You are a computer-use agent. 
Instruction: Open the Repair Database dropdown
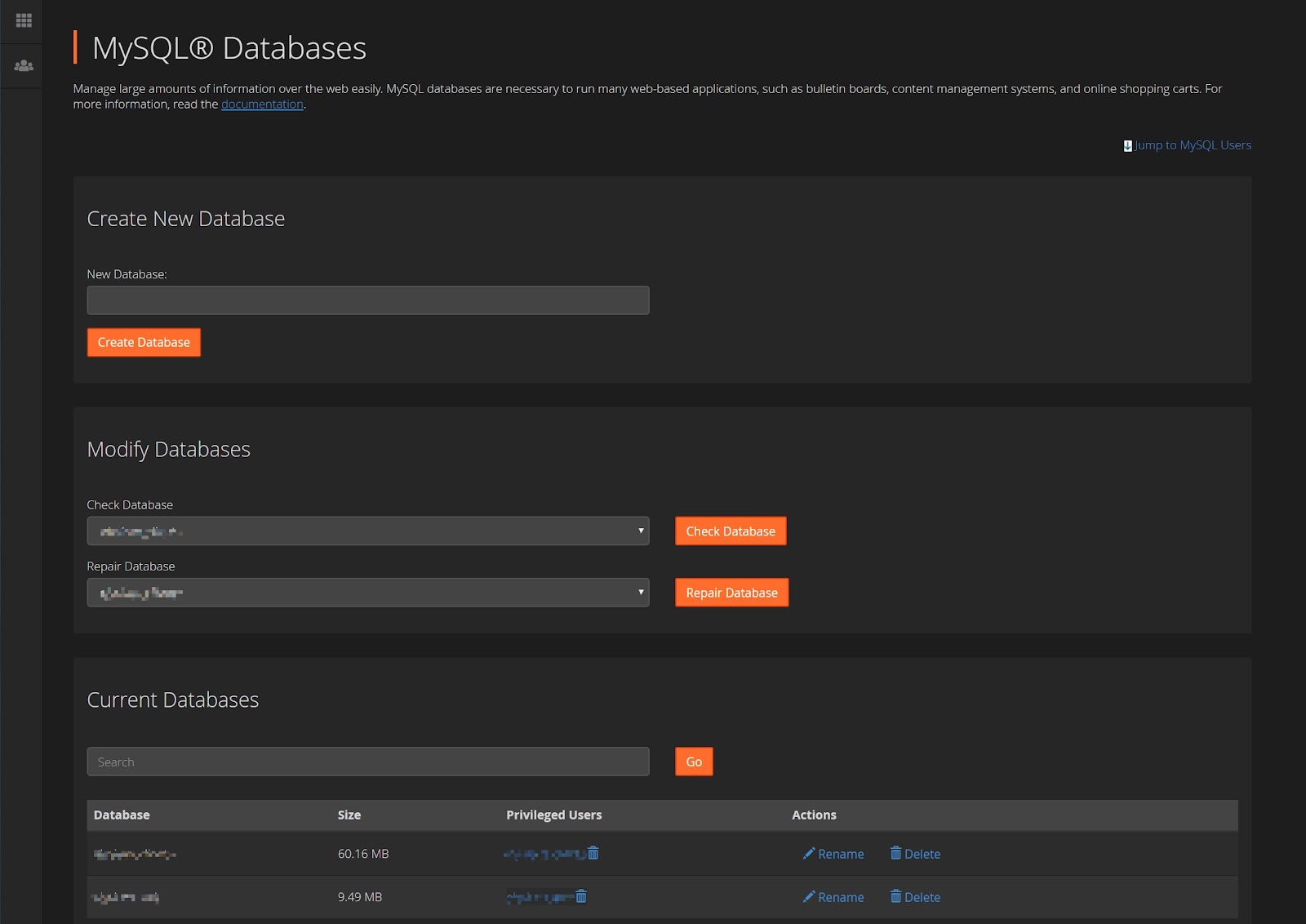(368, 593)
